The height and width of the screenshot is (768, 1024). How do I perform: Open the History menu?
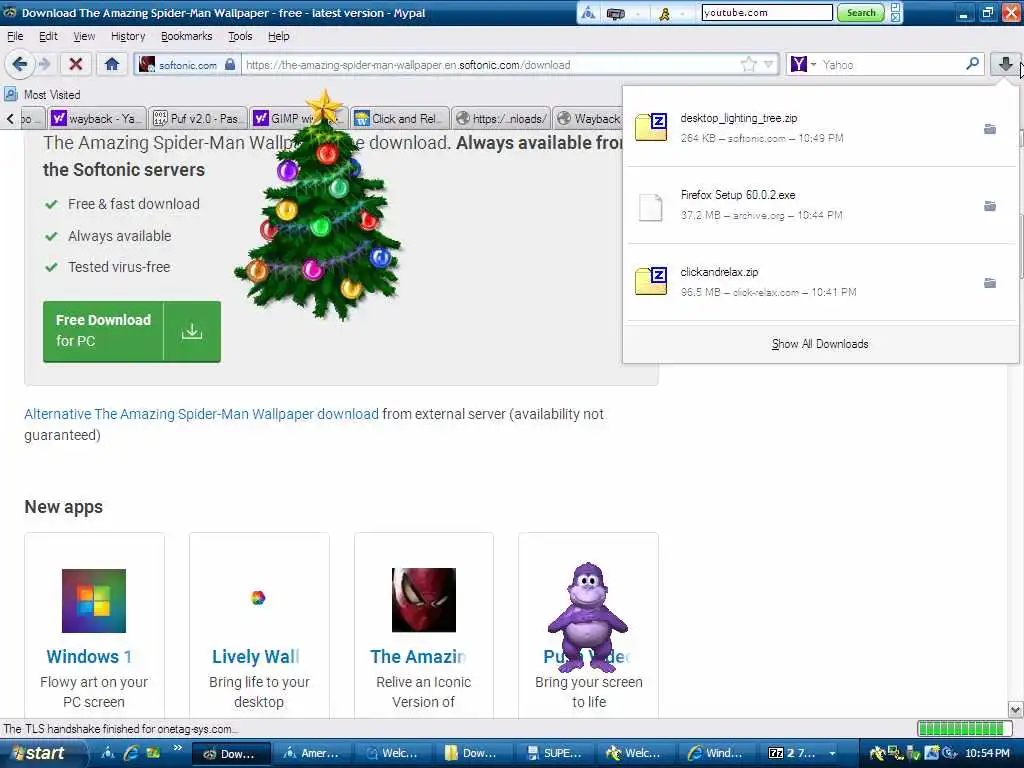(x=128, y=36)
